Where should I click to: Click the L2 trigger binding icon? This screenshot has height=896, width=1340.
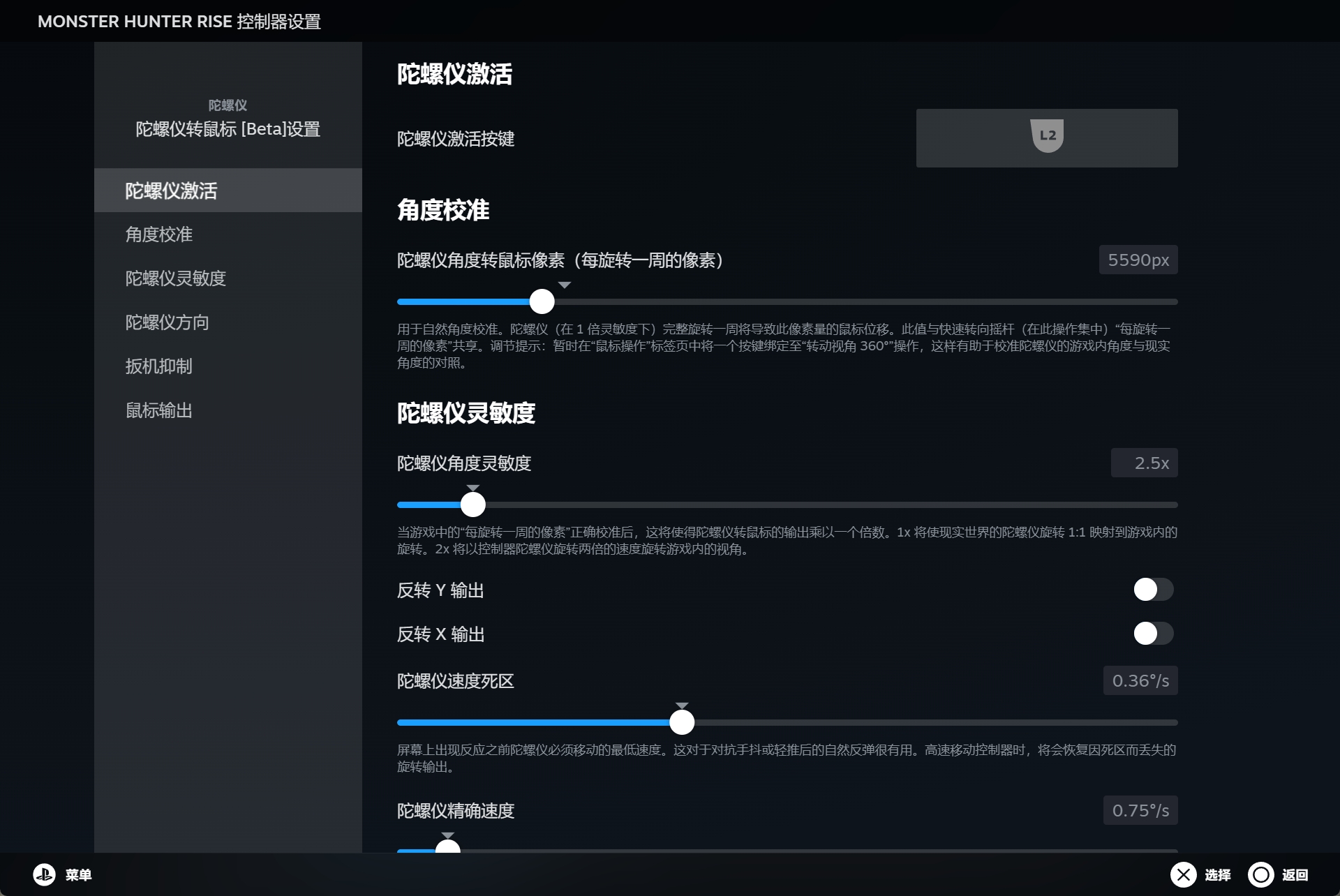pyautogui.click(x=1047, y=135)
